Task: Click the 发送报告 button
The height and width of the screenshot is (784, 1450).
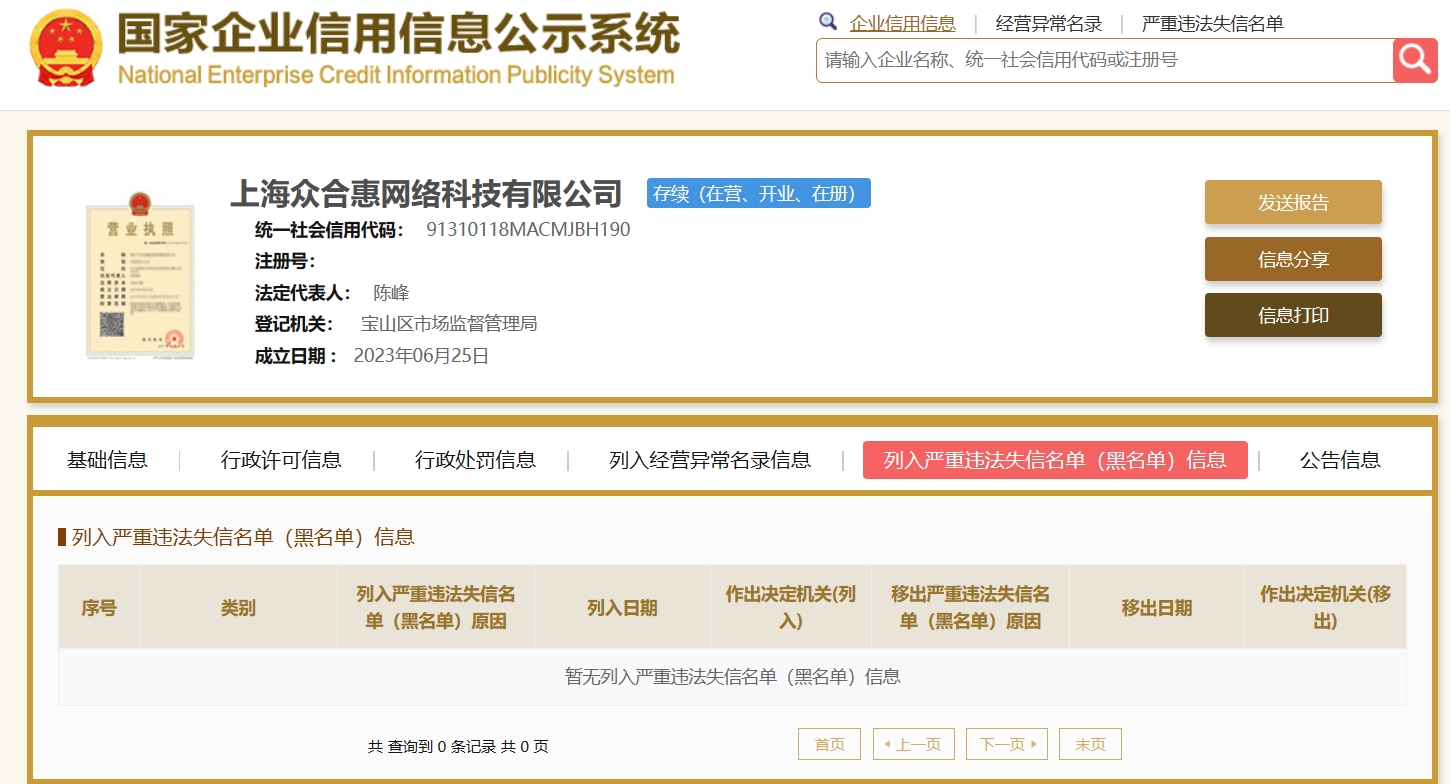Action: (x=1293, y=202)
